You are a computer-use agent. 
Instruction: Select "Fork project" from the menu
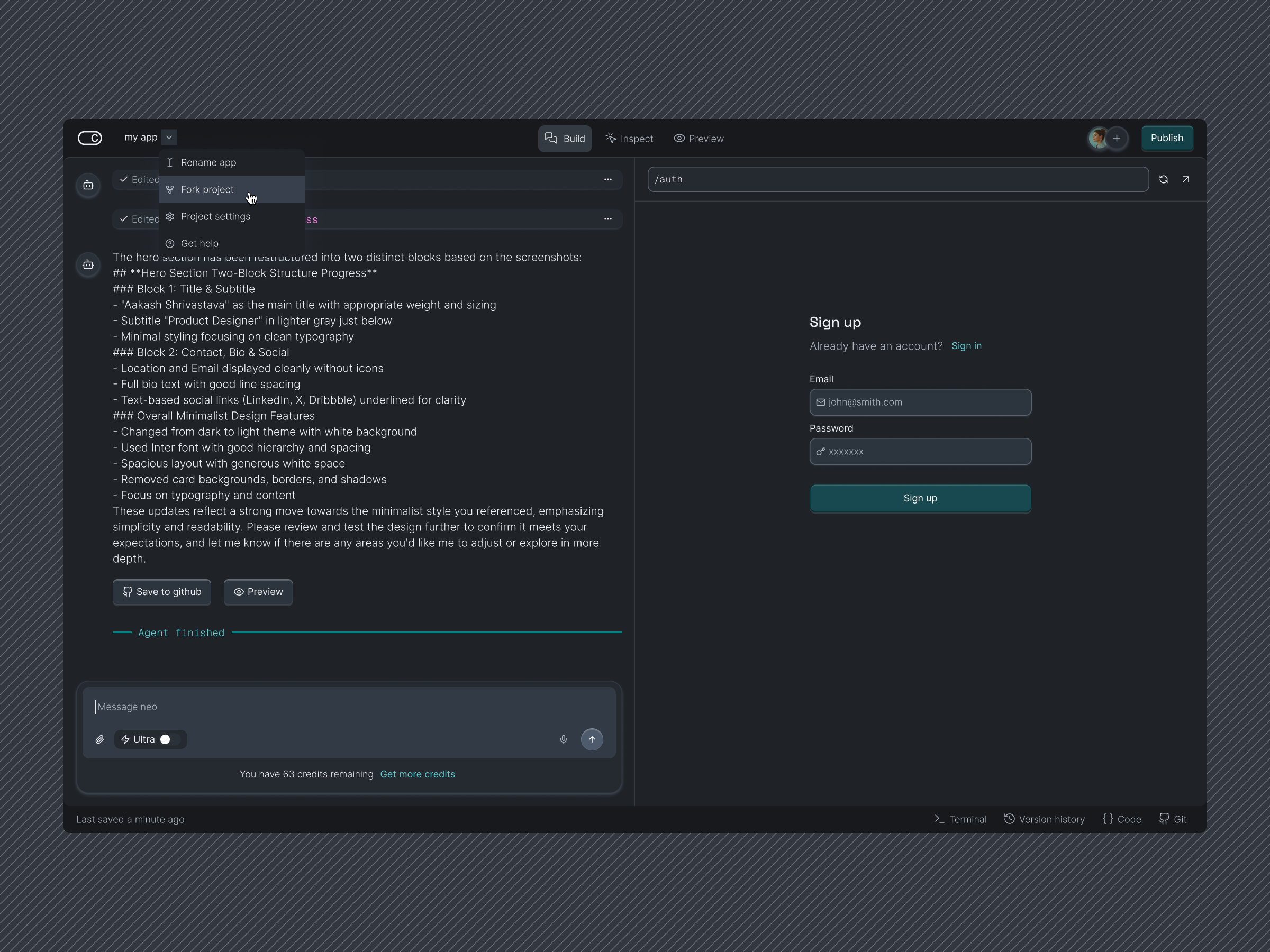207,189
